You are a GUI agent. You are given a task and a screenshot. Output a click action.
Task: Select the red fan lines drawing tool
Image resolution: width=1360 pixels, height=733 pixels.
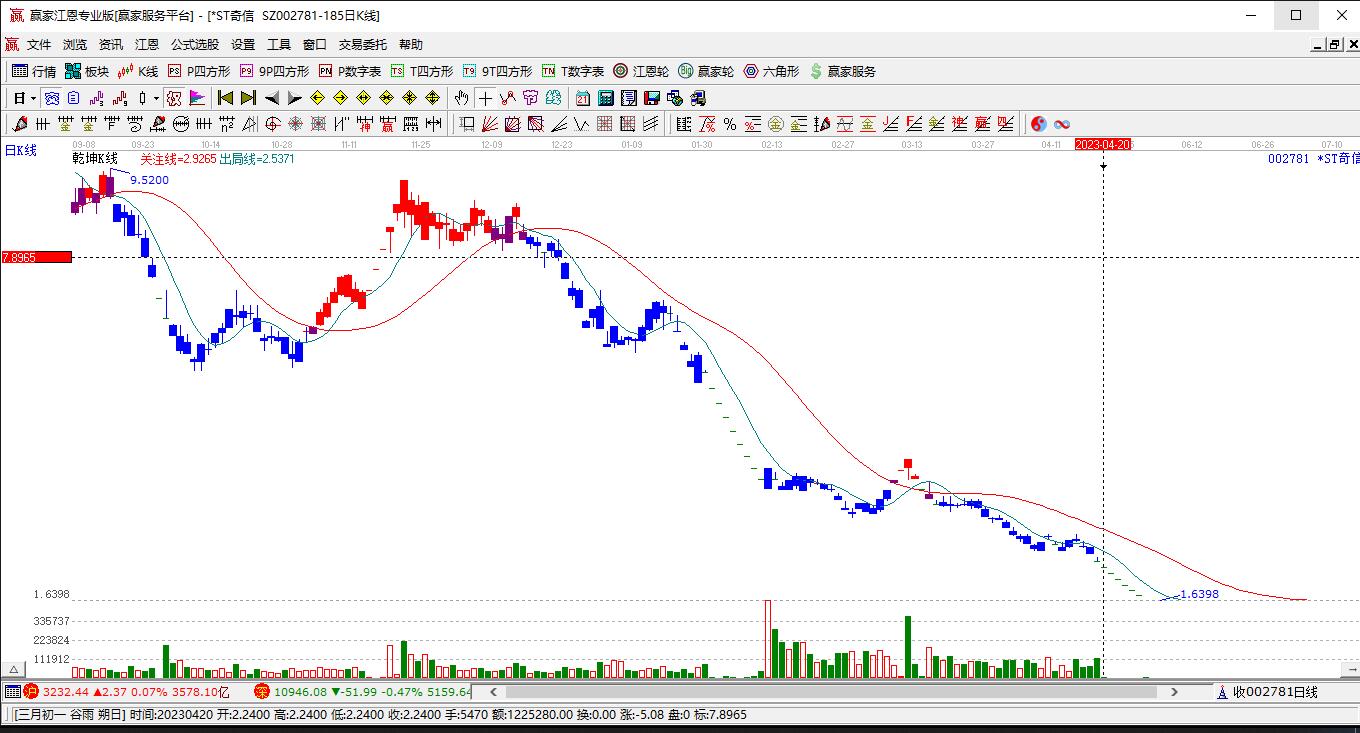pyautogui.click(x=490, y=124)
